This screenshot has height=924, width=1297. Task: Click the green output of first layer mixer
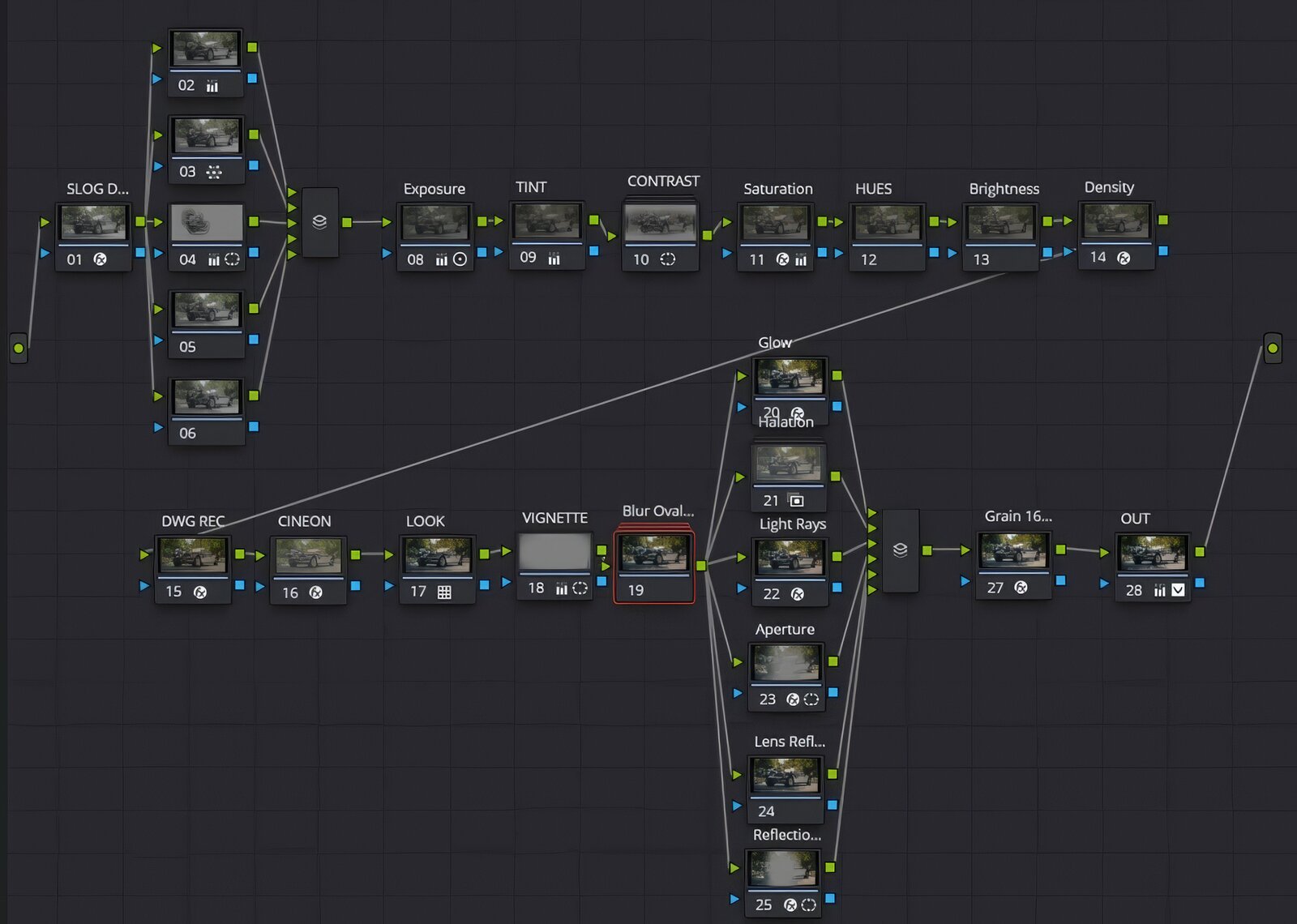coord(347,222)
